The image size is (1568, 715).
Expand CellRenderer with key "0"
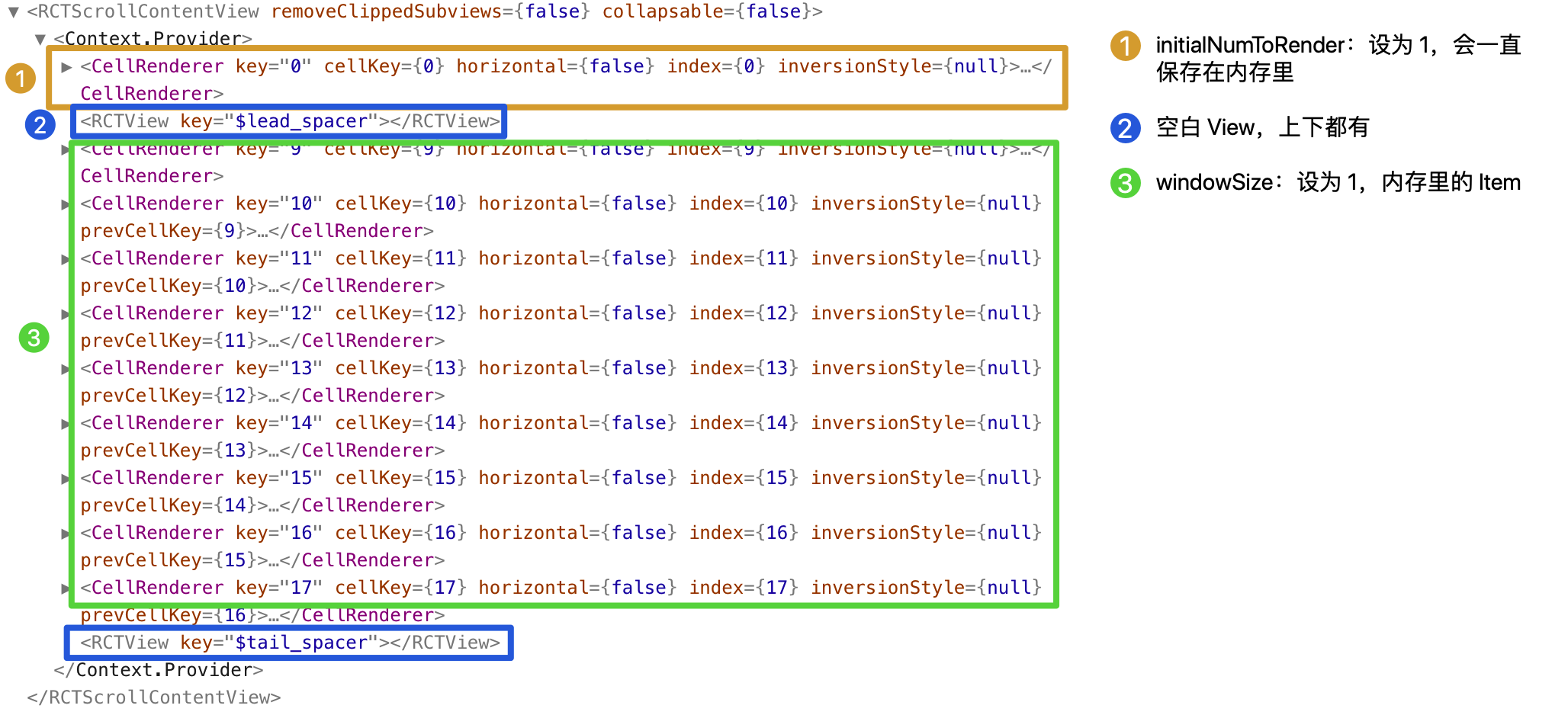click(x=66, y=67)
